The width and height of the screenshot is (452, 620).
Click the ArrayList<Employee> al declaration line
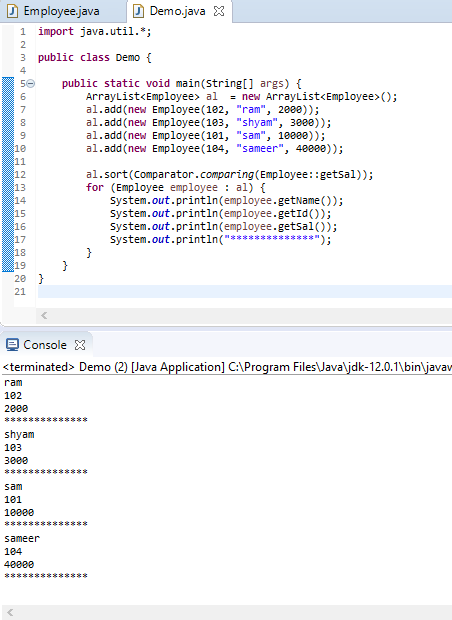pyautogui.click(x=241, y=96)
